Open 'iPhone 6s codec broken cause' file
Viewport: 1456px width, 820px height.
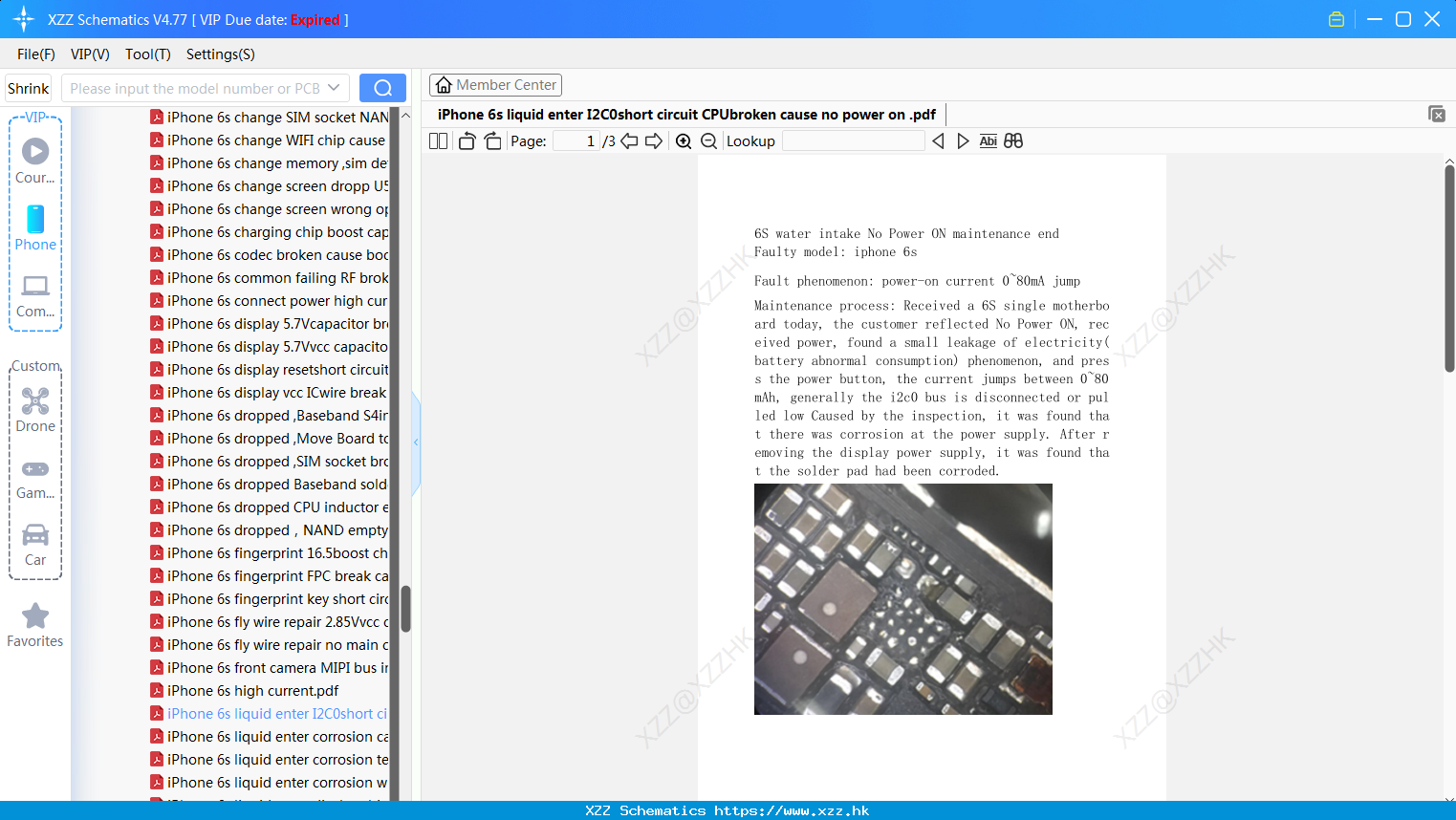pos(270,255)
